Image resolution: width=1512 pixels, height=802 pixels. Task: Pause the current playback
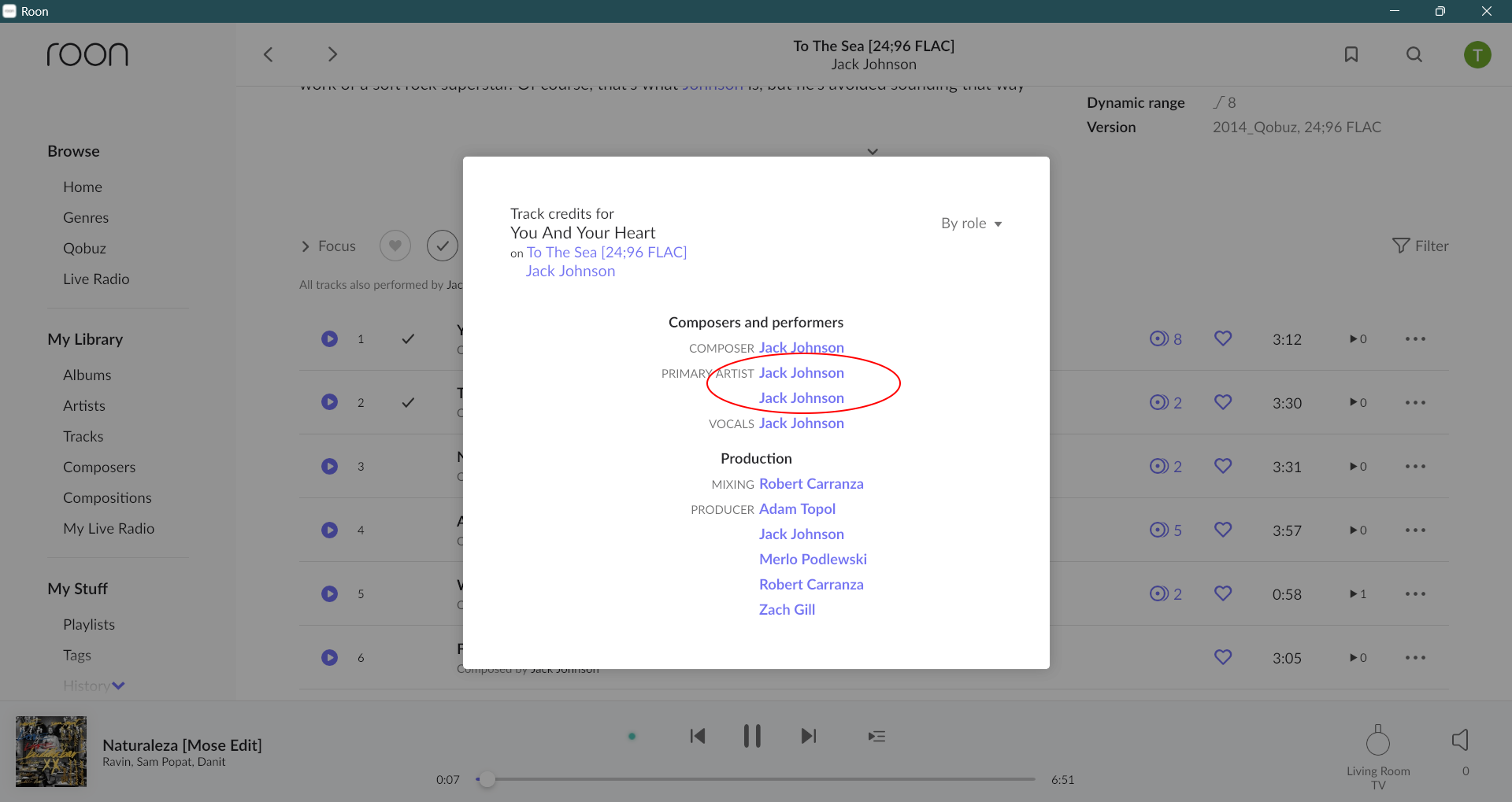point(752,736)
